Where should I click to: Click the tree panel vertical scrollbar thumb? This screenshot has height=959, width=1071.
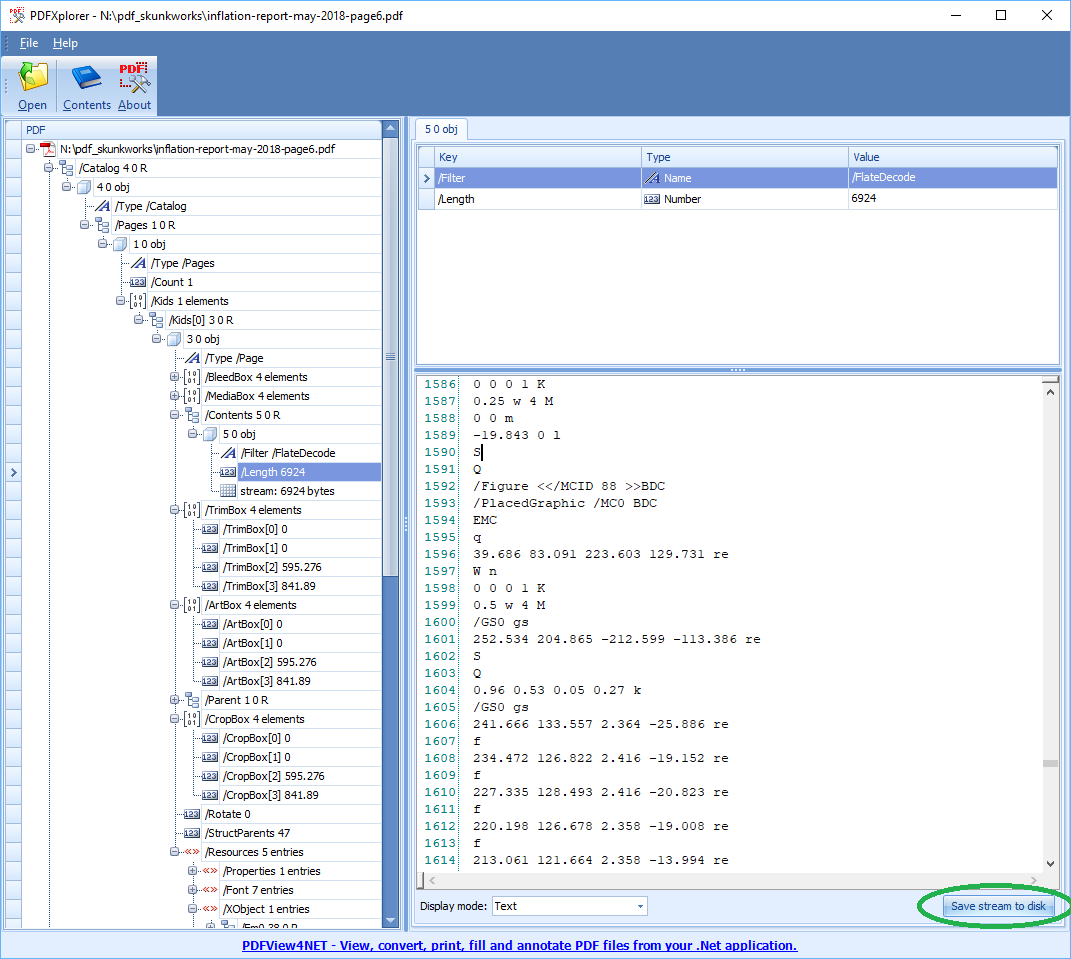tap(391, 357)
